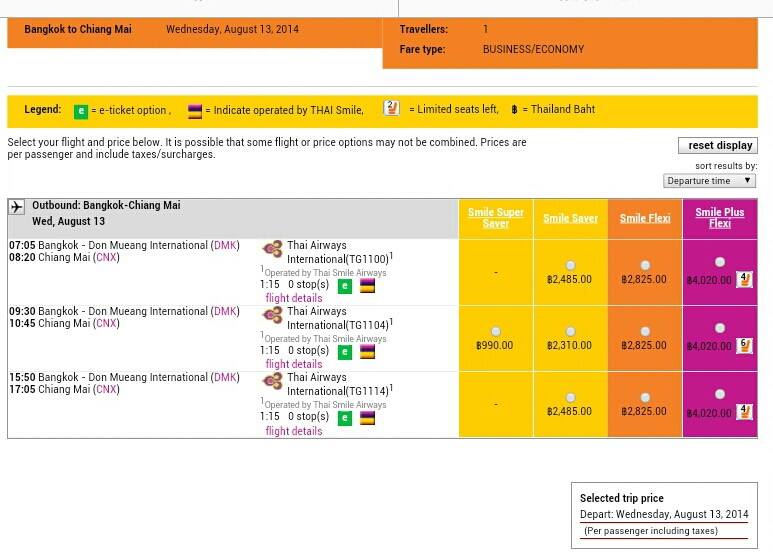Open the Smile Super Saver column header
The width and height of the screenshot is (773, 552).
[x=496, y=218]
